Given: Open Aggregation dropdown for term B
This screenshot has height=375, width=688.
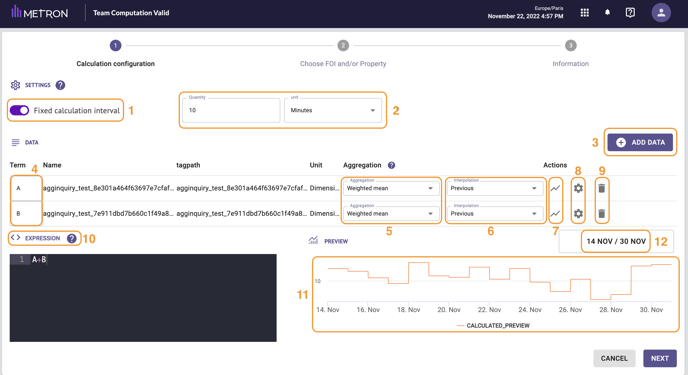Looking at the screenshot, I should coord(391,214).
